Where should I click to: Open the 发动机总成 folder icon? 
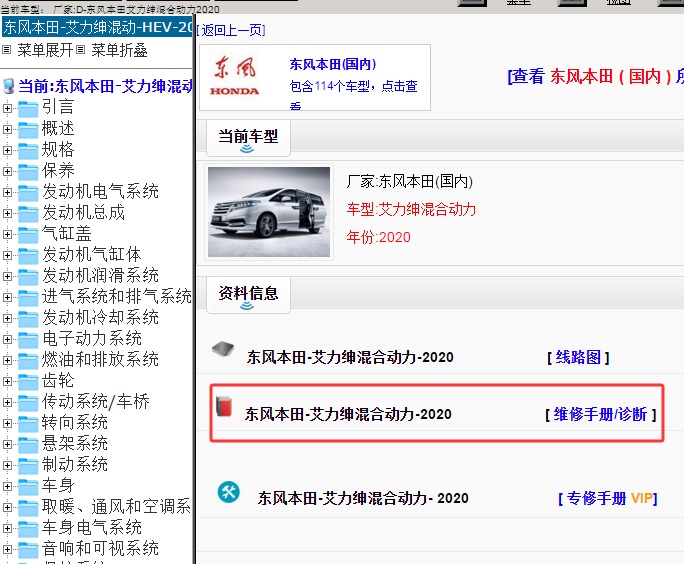click(x=28, y=214)
